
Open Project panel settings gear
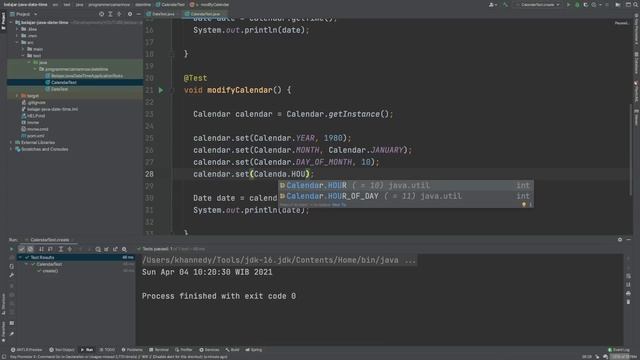click(130, 14)
